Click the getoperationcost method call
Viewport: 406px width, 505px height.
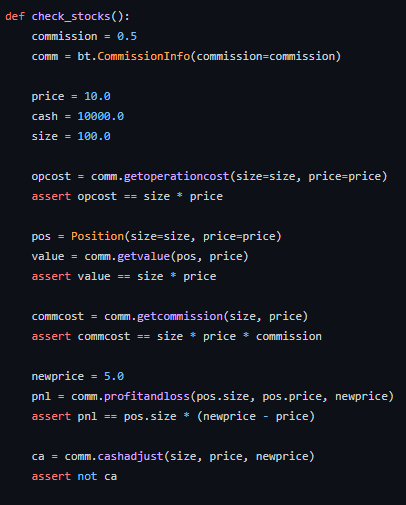[x=177, y=176]
